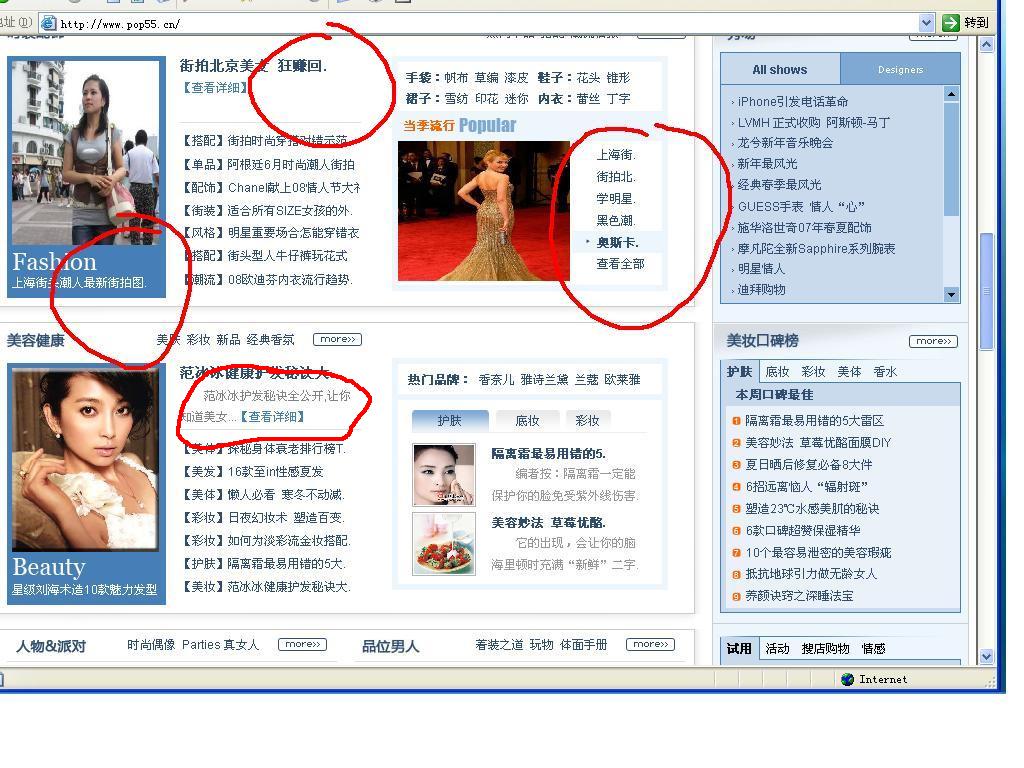Click the Popular red carpet photo
The image size is (1024, 768).
point(483,211)
